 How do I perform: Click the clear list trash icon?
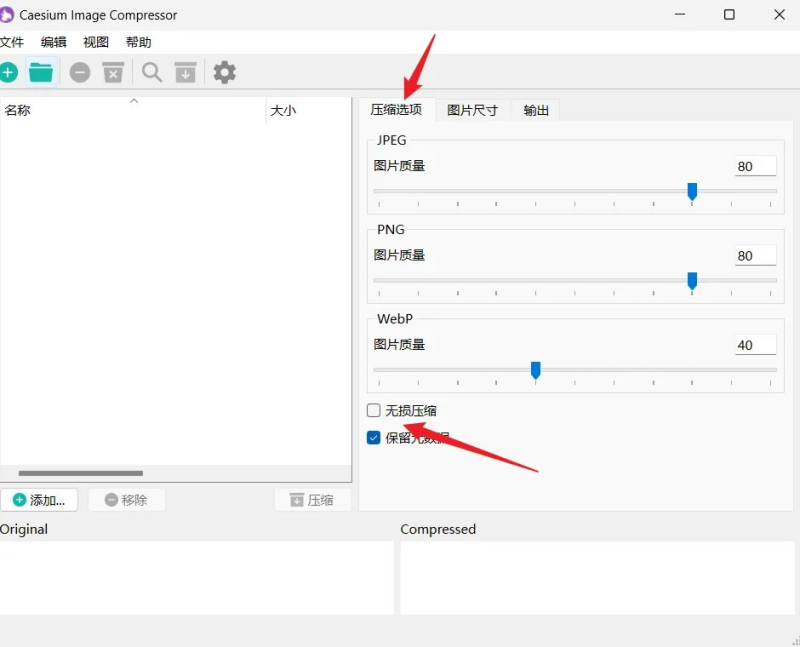coord(113,72)
